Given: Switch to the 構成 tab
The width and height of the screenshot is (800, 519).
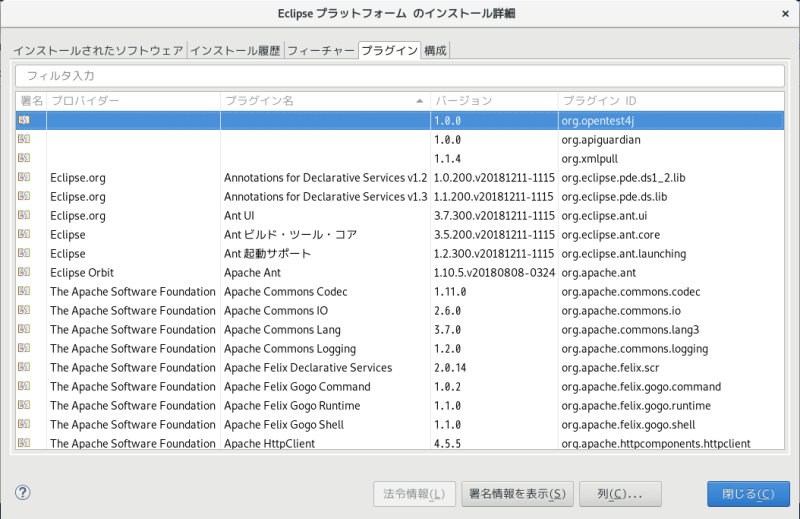Looking at the screenshot, I should (x=435, y=50).
